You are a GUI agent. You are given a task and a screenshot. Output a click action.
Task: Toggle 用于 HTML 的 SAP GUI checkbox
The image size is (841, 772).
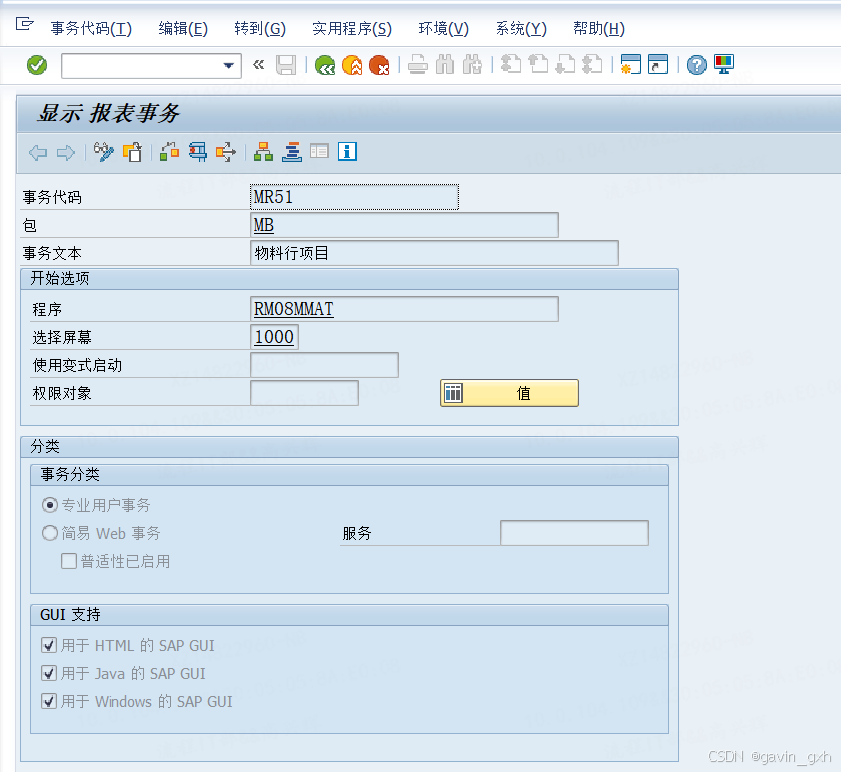pyautogui.click(x=49, y=645)
